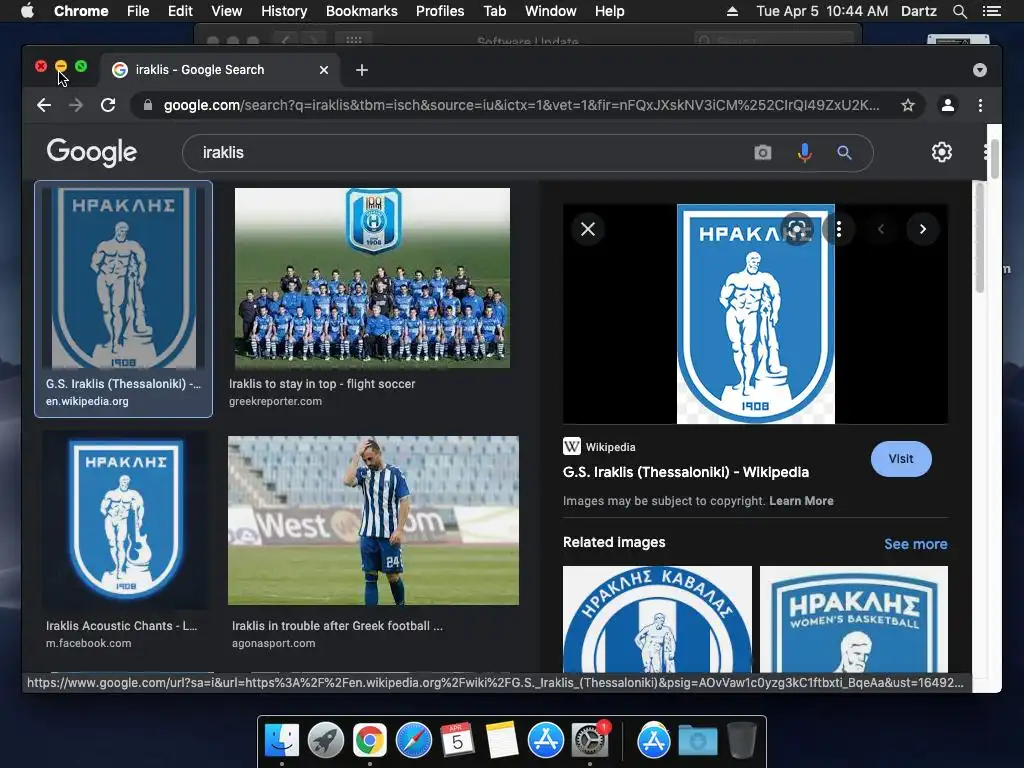Visit the Wikipedia page
Viewport: 1024px width, 768px height.
coord(901,459)
